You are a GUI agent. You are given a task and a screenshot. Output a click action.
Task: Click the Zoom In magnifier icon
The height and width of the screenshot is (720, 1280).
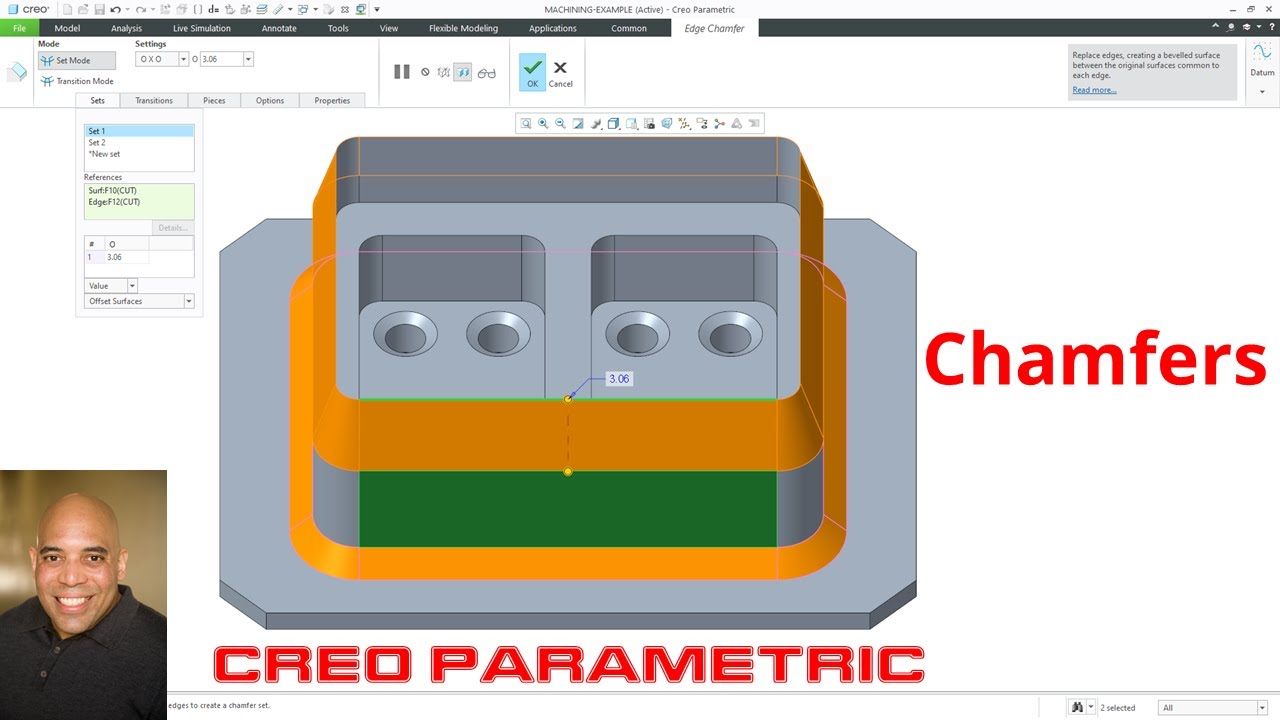[x=543, y=124]
